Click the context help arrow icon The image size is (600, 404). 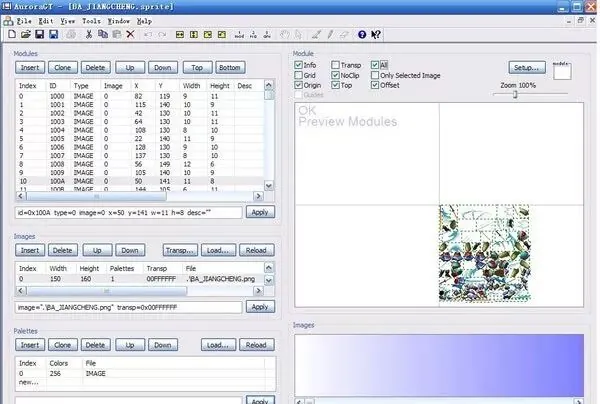tap(376, 34)
